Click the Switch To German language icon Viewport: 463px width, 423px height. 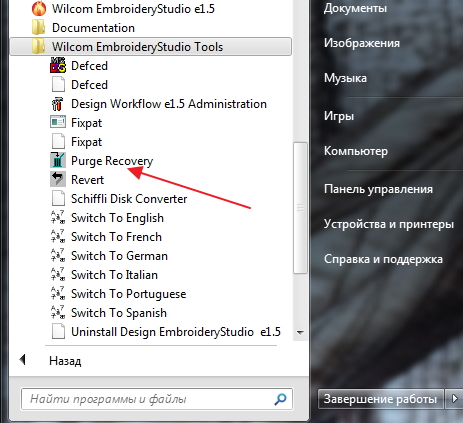pyautogui.click(x=58, y=255)
